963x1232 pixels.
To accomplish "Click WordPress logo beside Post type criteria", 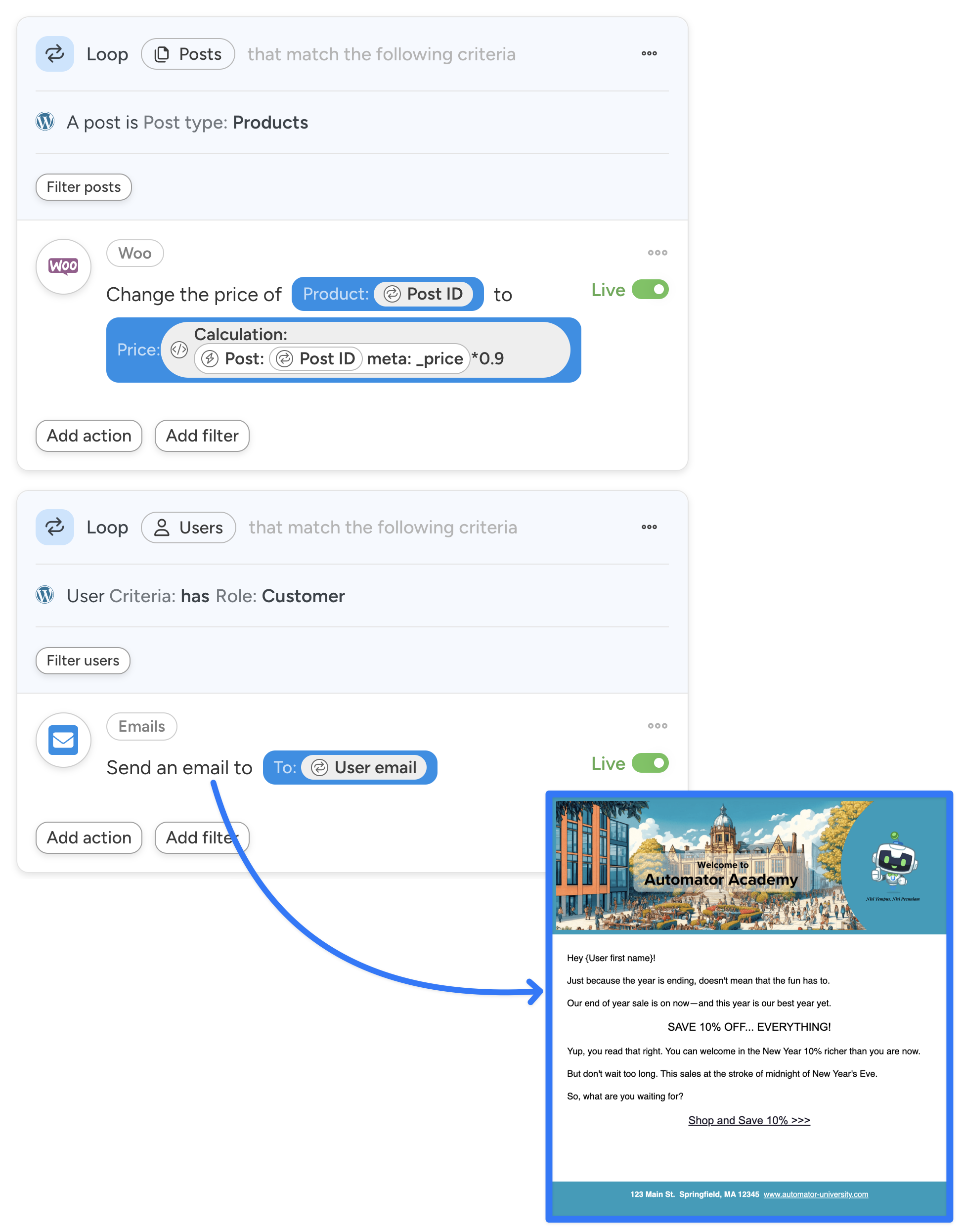I will [x=45, y=122].
